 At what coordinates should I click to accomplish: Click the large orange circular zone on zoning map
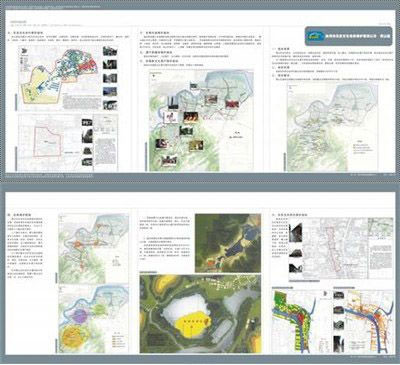[73, 337]
